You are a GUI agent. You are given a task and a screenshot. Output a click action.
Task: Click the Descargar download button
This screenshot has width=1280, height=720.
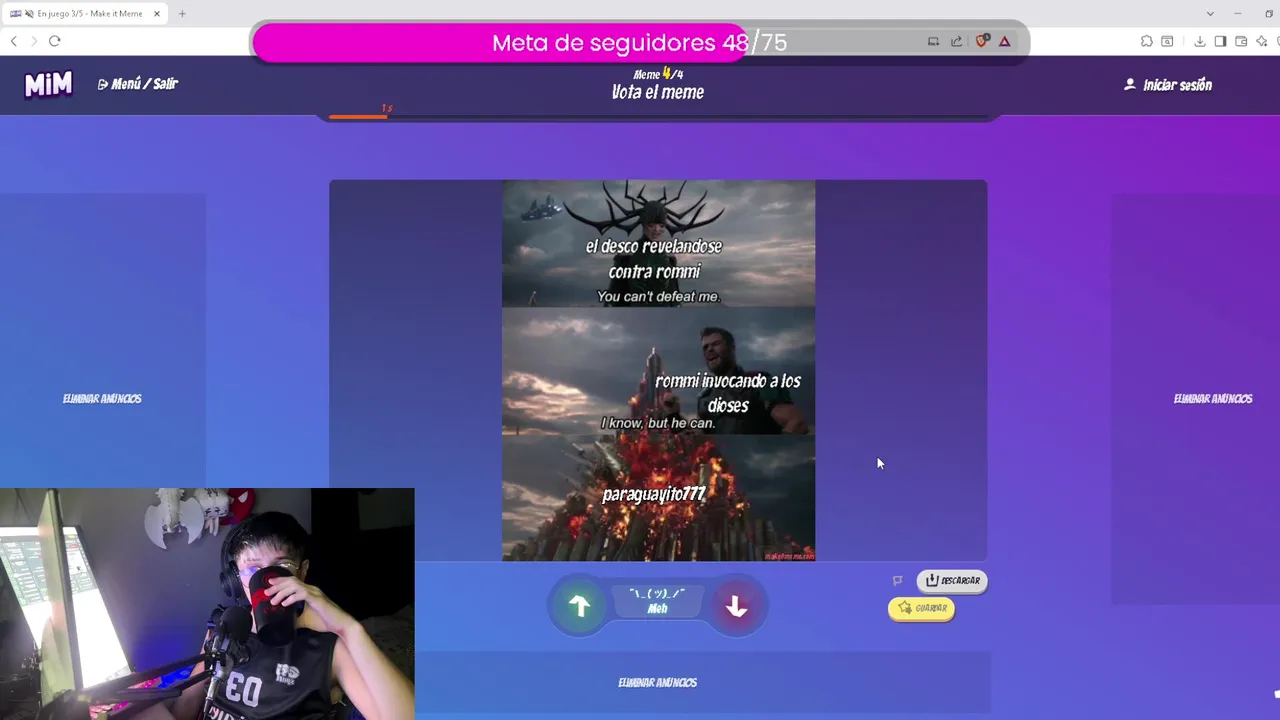point(952,580)
